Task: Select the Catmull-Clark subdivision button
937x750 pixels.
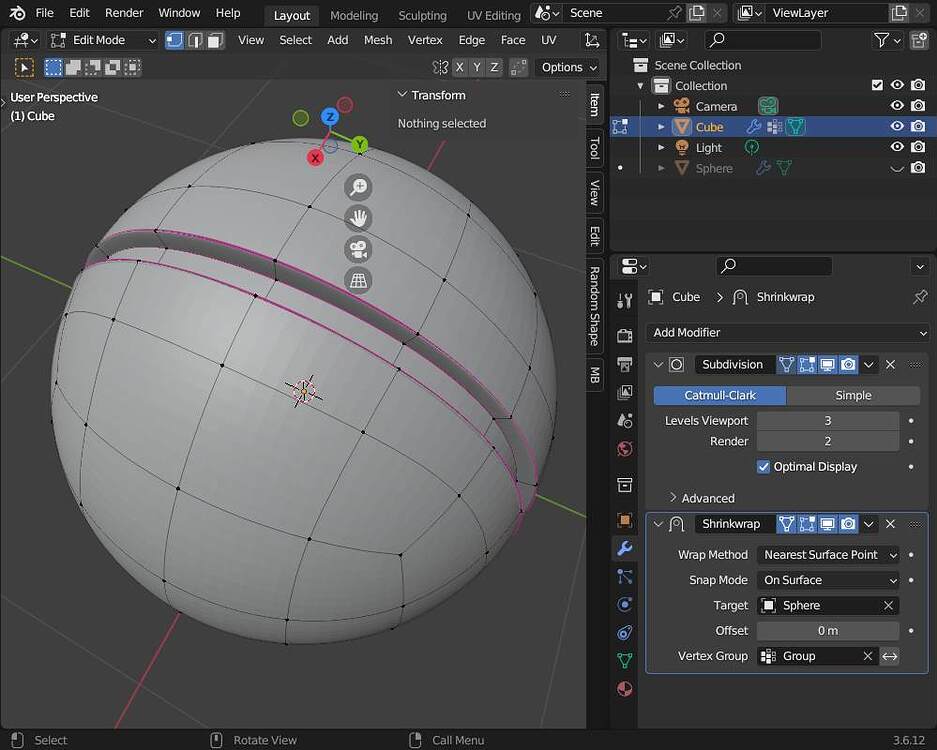Action: coord(720,396)
